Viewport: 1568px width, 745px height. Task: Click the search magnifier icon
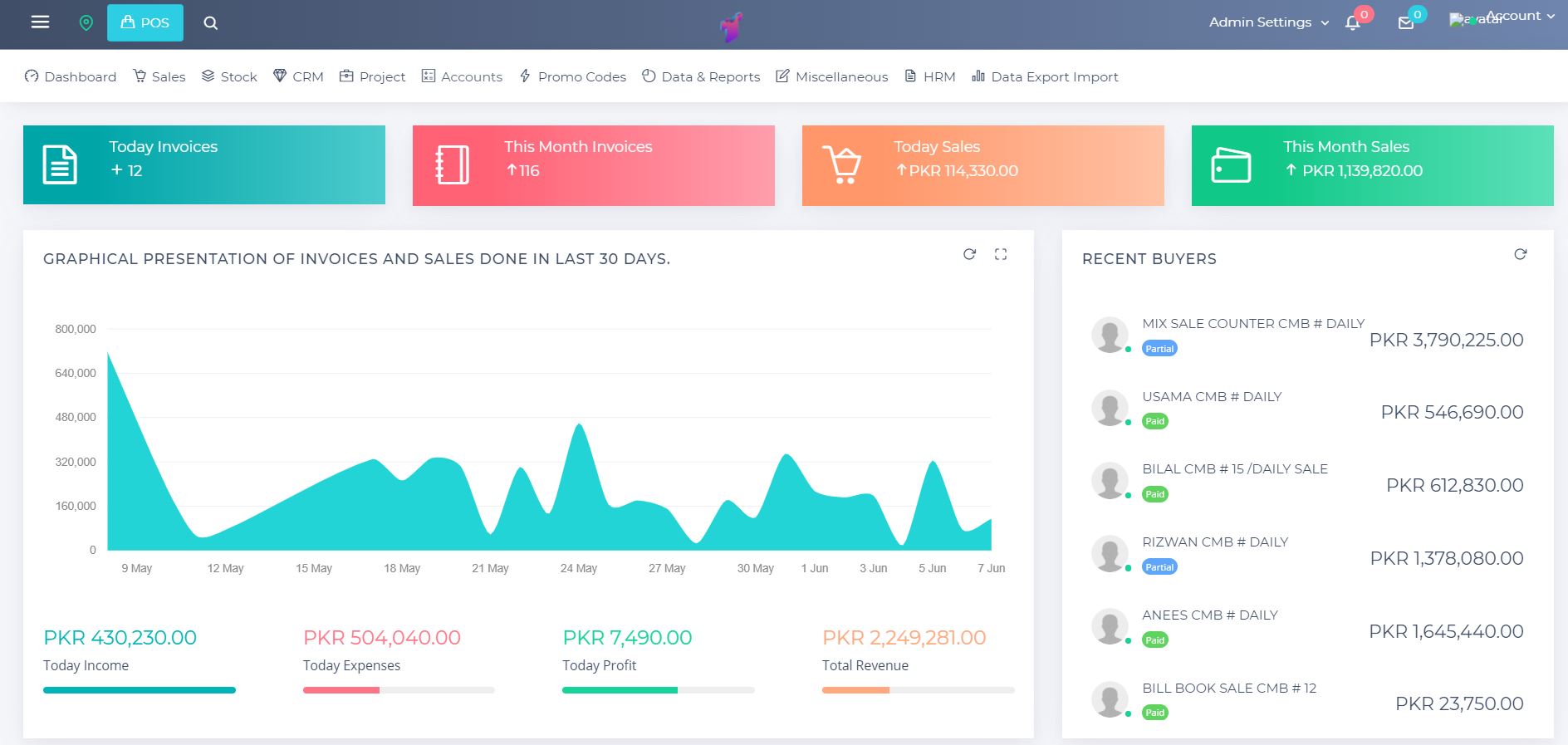(211, 23)
